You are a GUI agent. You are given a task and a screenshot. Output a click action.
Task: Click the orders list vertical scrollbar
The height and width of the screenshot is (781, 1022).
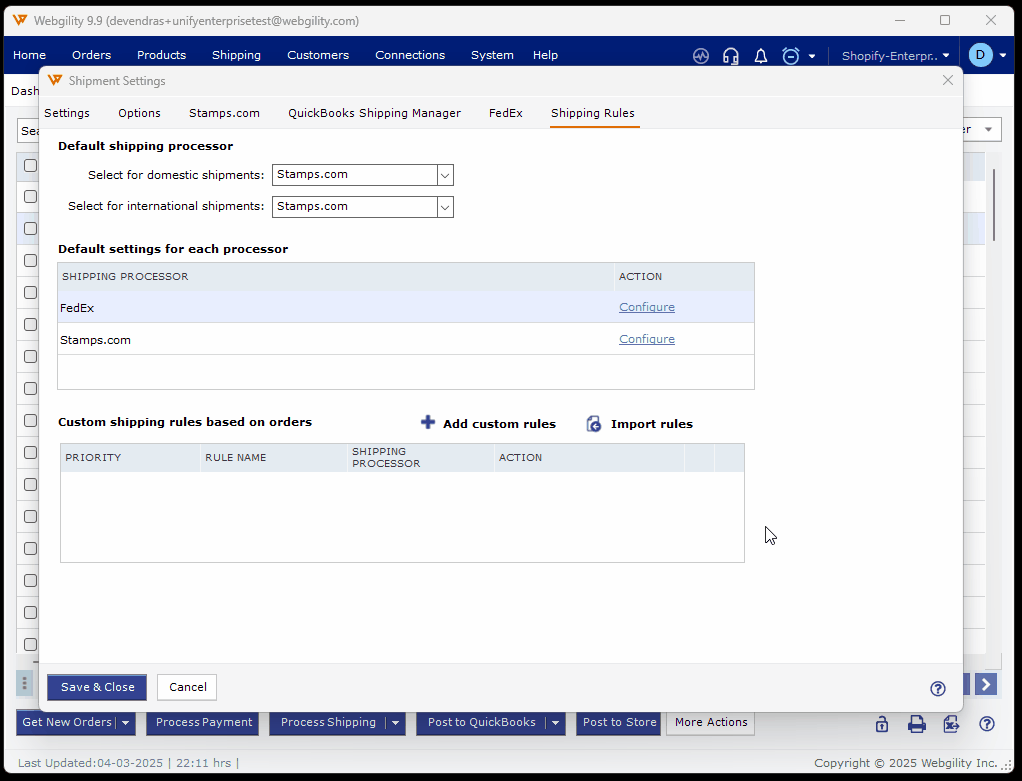click(x=994, y=205)
